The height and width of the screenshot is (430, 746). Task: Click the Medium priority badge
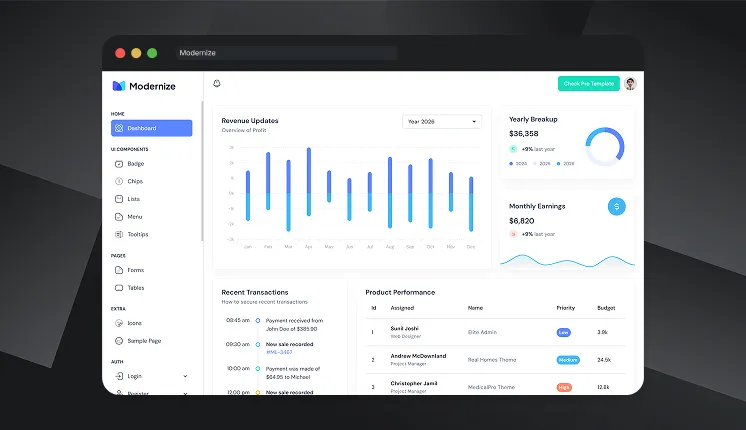pos(567,359)
